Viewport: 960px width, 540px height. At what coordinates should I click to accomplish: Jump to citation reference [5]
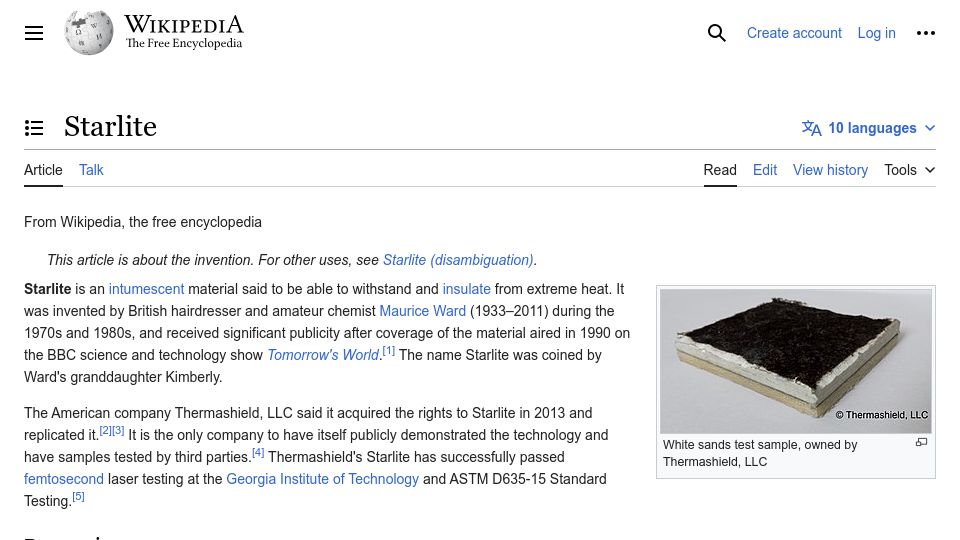[78, 497]
